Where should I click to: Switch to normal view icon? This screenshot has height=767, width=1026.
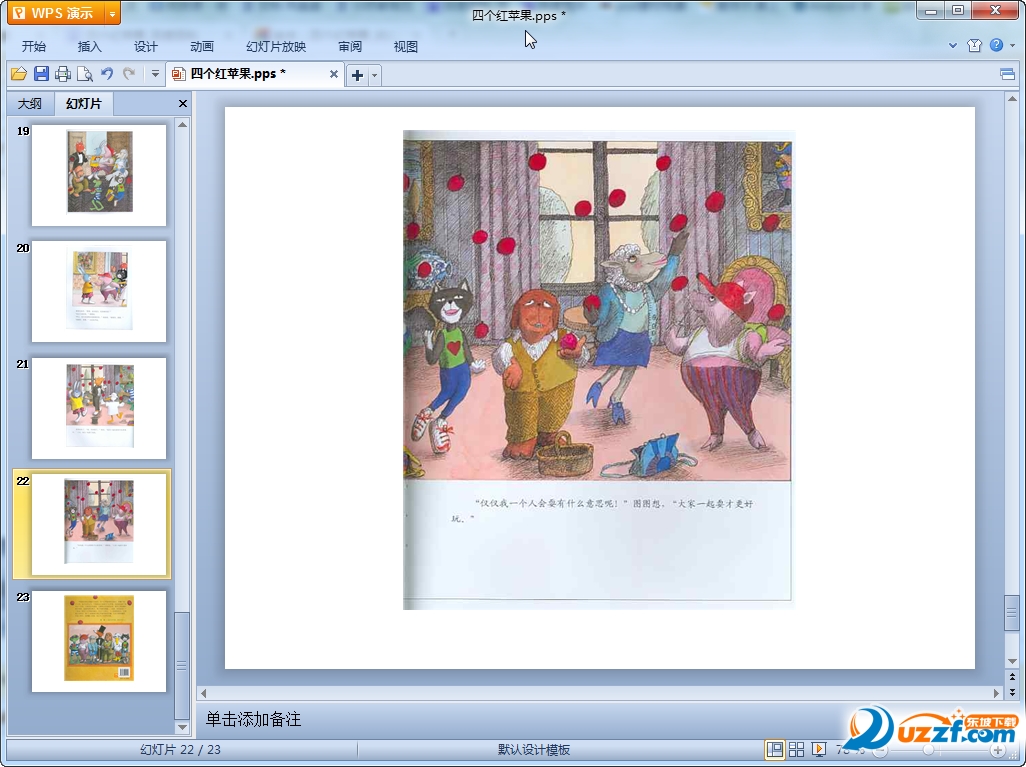tap(775, 749)
